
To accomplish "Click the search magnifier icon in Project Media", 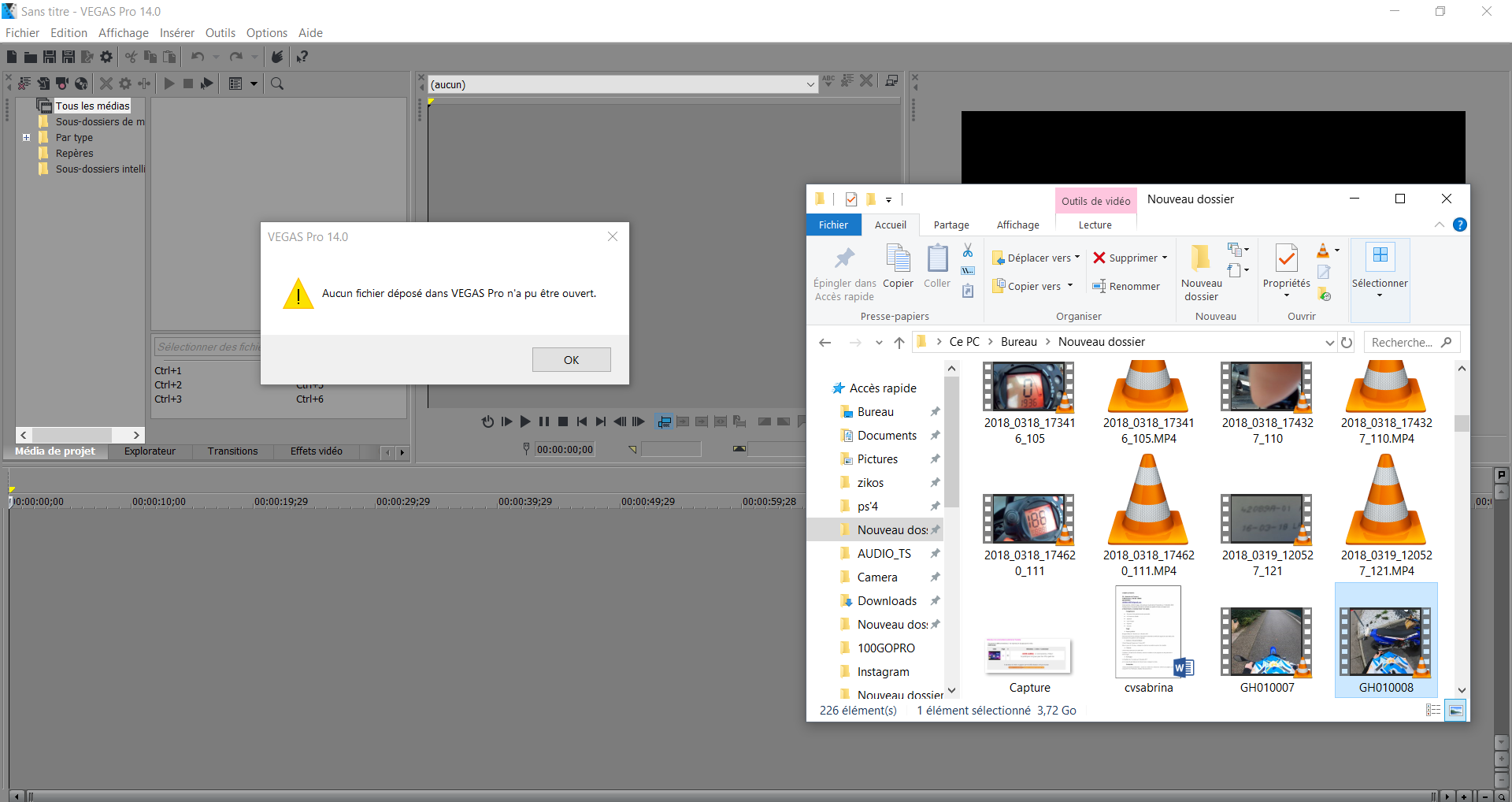I will click(277, 84).
